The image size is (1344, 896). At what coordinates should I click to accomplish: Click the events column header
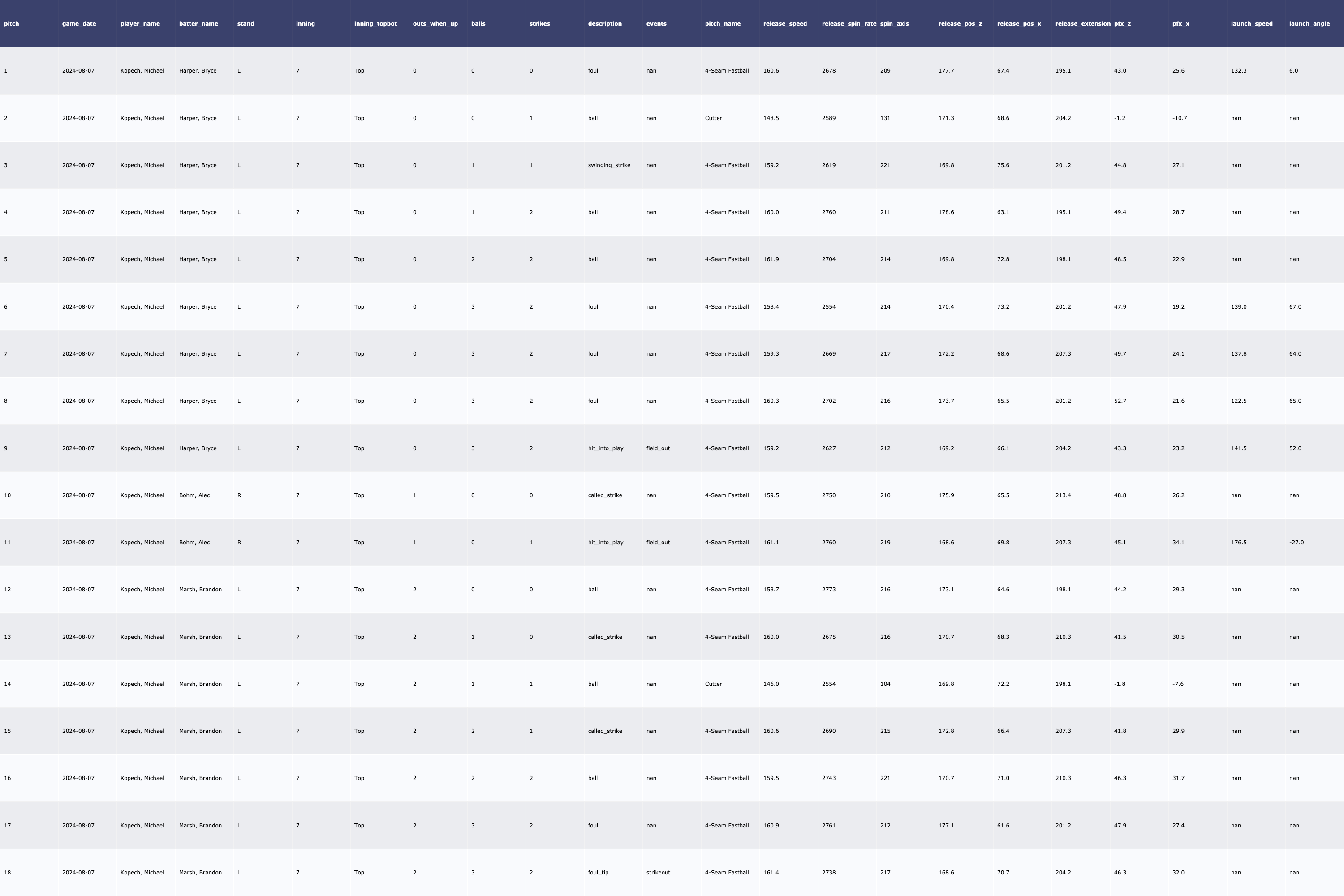click(656, 23)
